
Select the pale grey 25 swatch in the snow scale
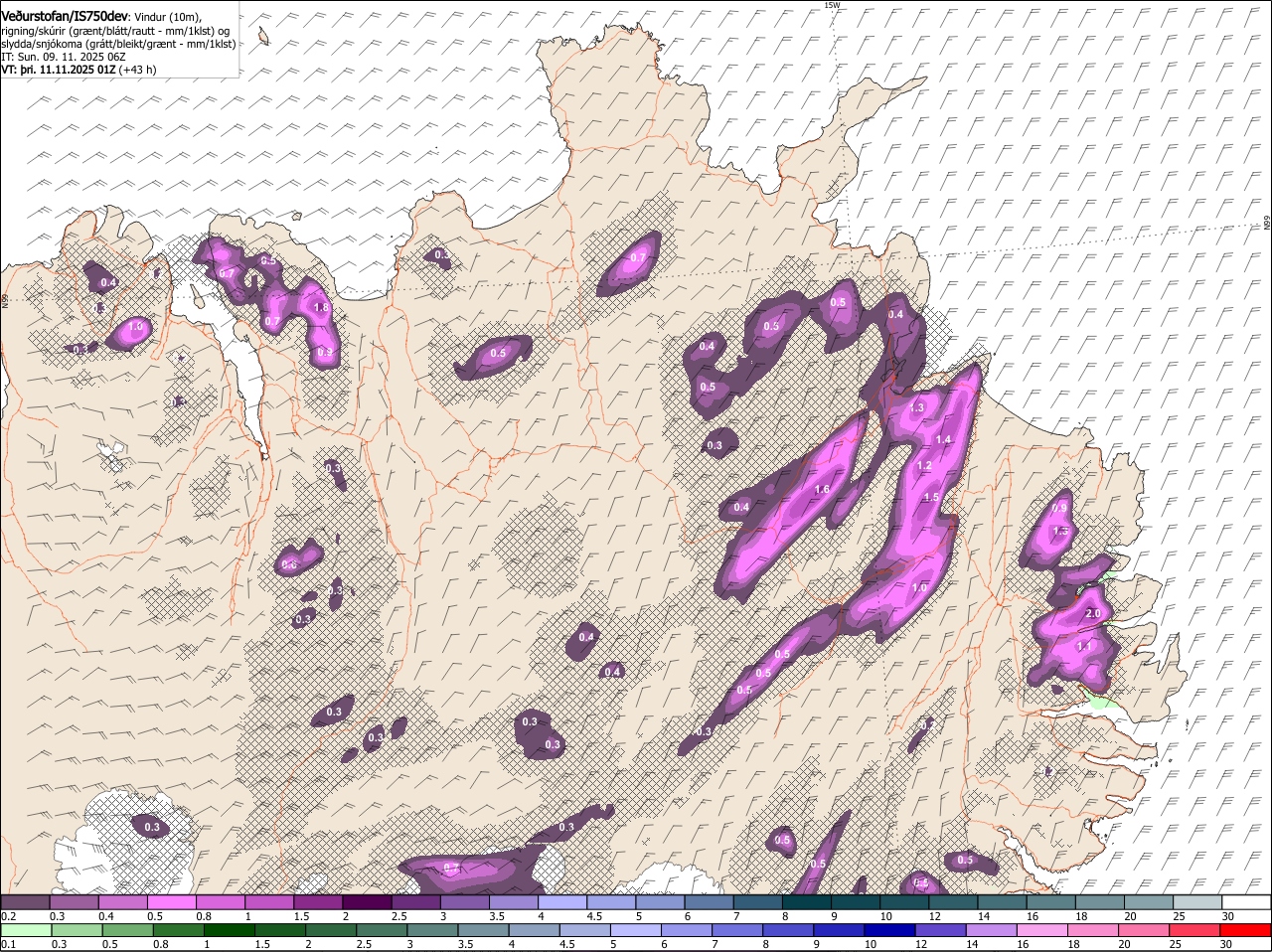pos(1198,901)
